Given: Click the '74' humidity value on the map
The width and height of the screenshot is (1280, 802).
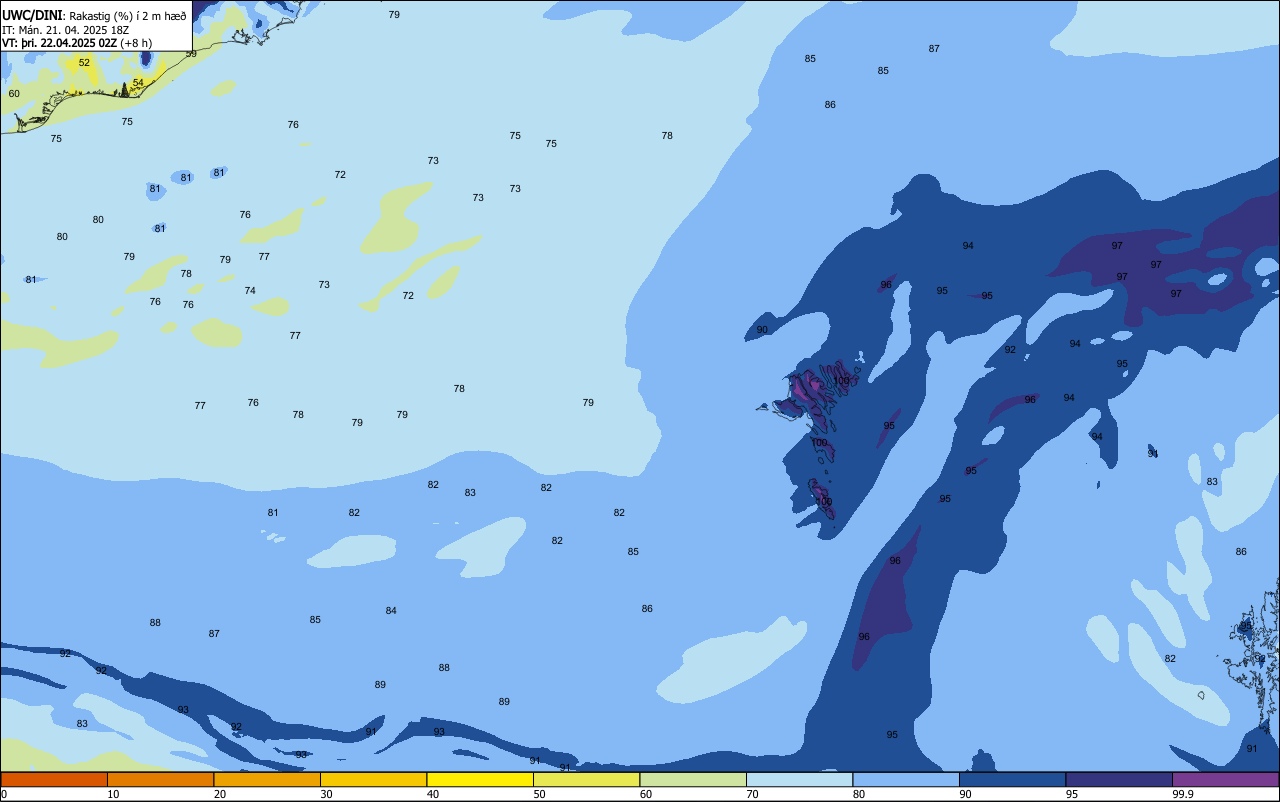Looking at the screenshot, I should coord(250,291).
